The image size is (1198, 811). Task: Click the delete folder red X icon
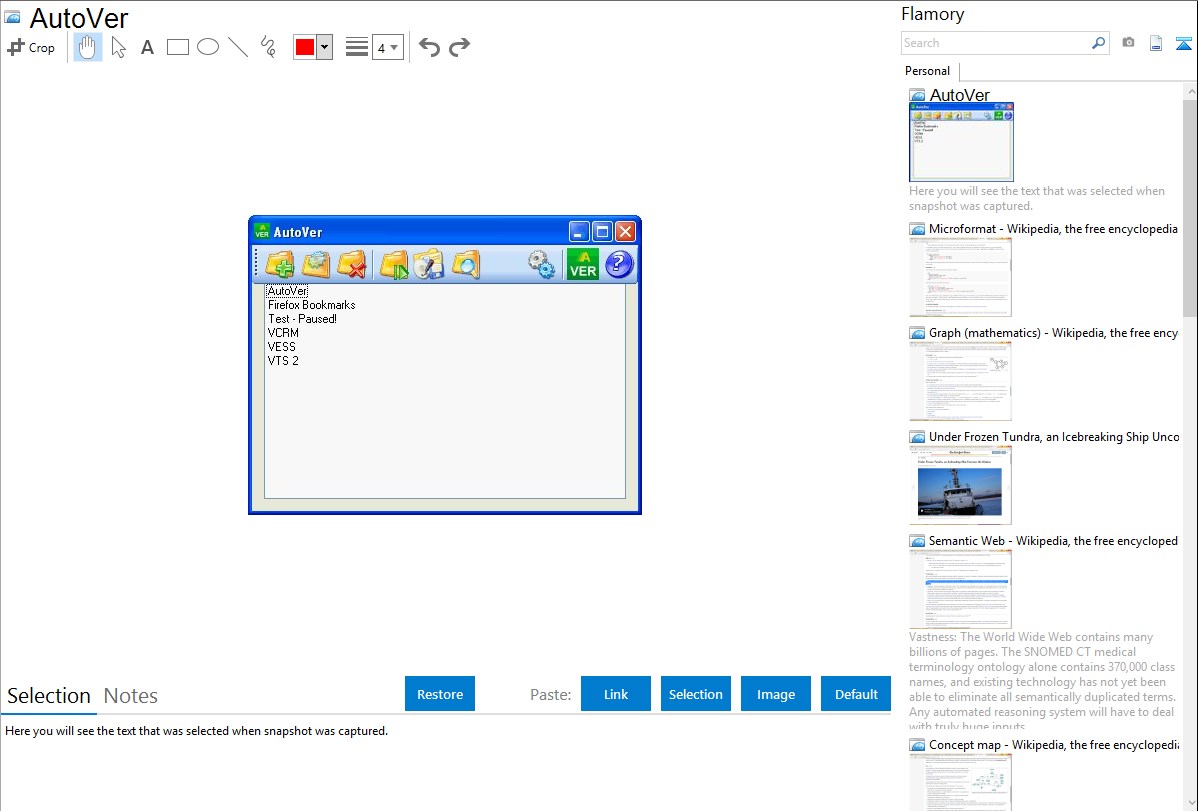[x=351, y=265]
